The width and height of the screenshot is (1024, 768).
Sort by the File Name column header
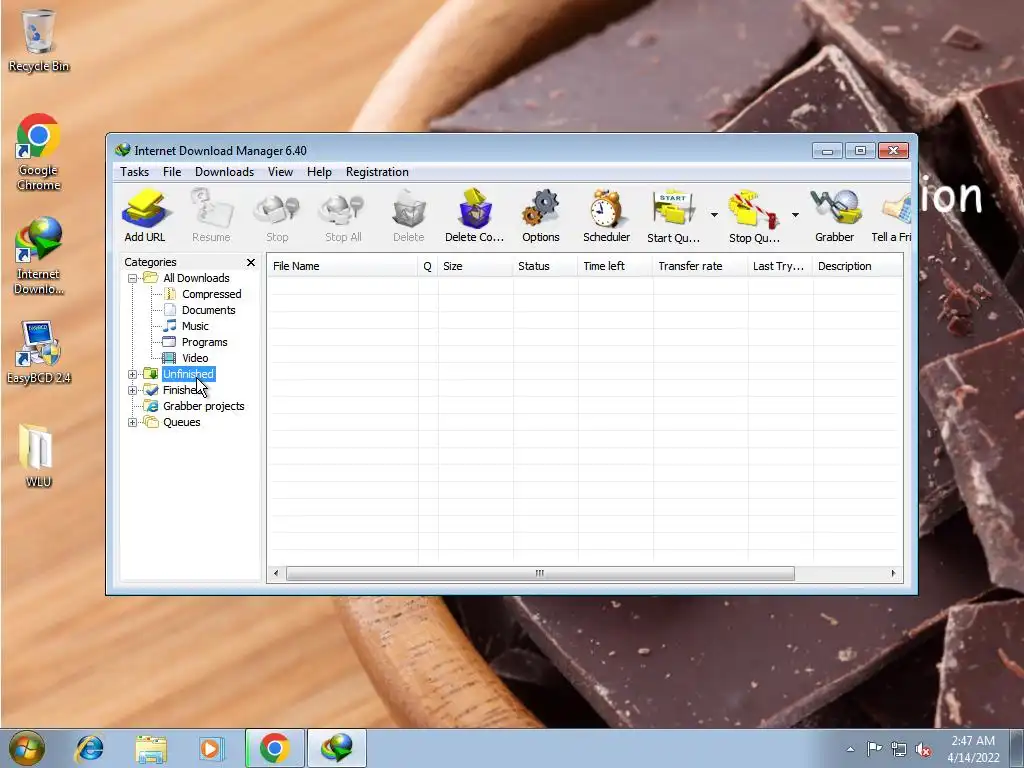pos(343,266)
